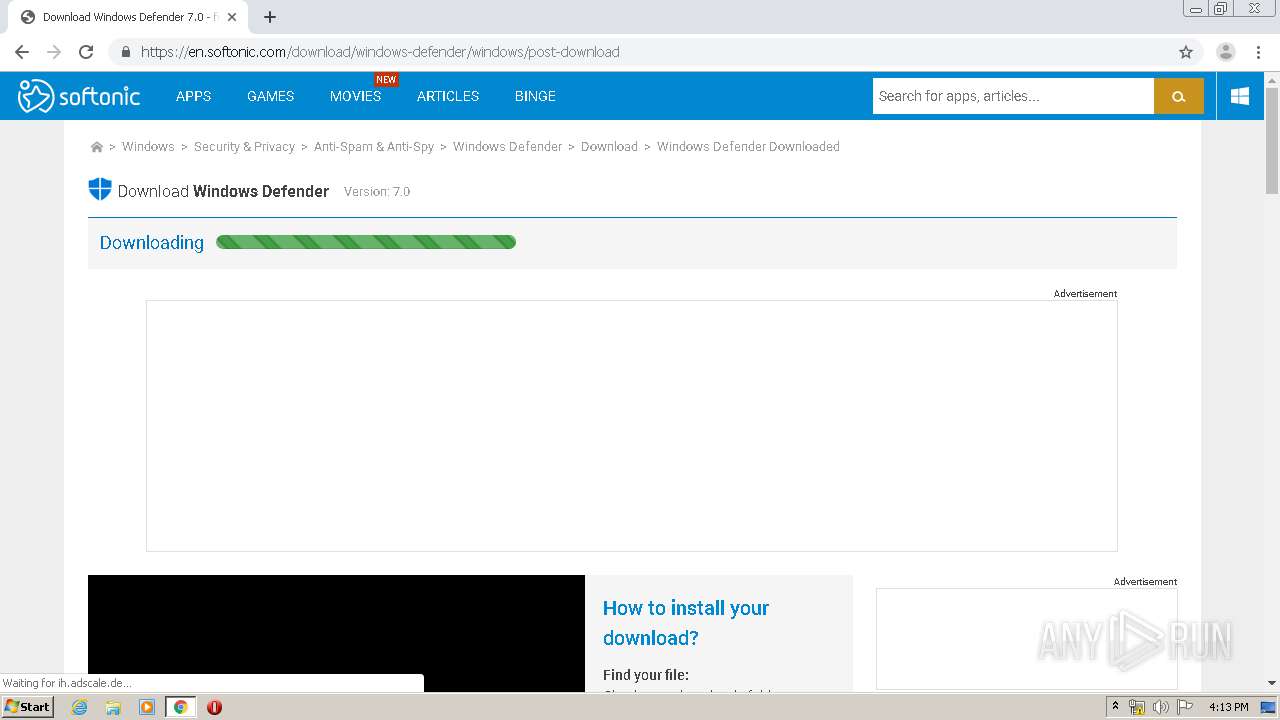Click the Anti-Spam & Anti-Spy breadcrumb
Image resolution: width=1280 pixels, height=720 pixels.
374,147
